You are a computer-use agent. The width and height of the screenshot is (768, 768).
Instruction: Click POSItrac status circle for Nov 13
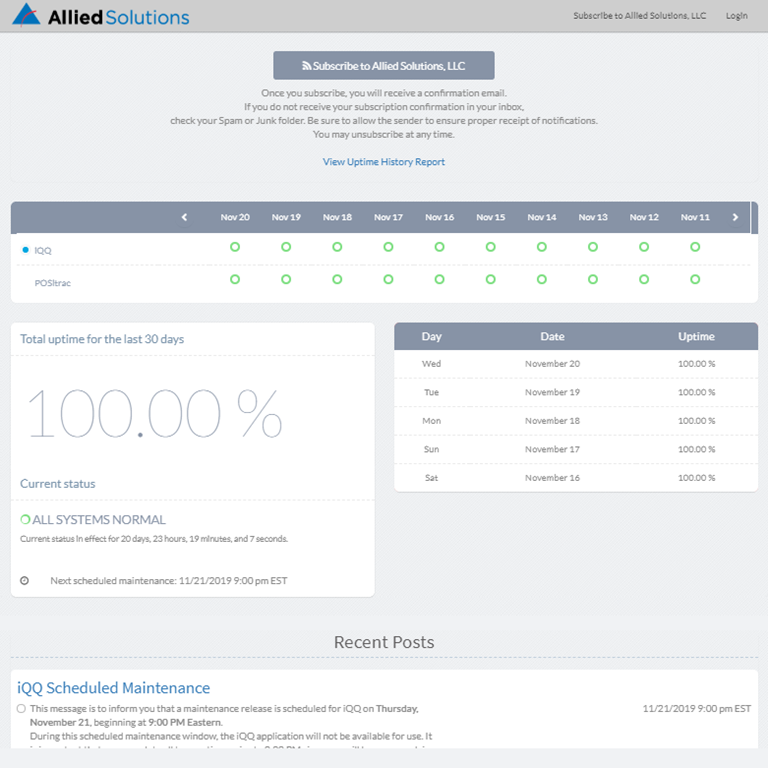[593, 279]
